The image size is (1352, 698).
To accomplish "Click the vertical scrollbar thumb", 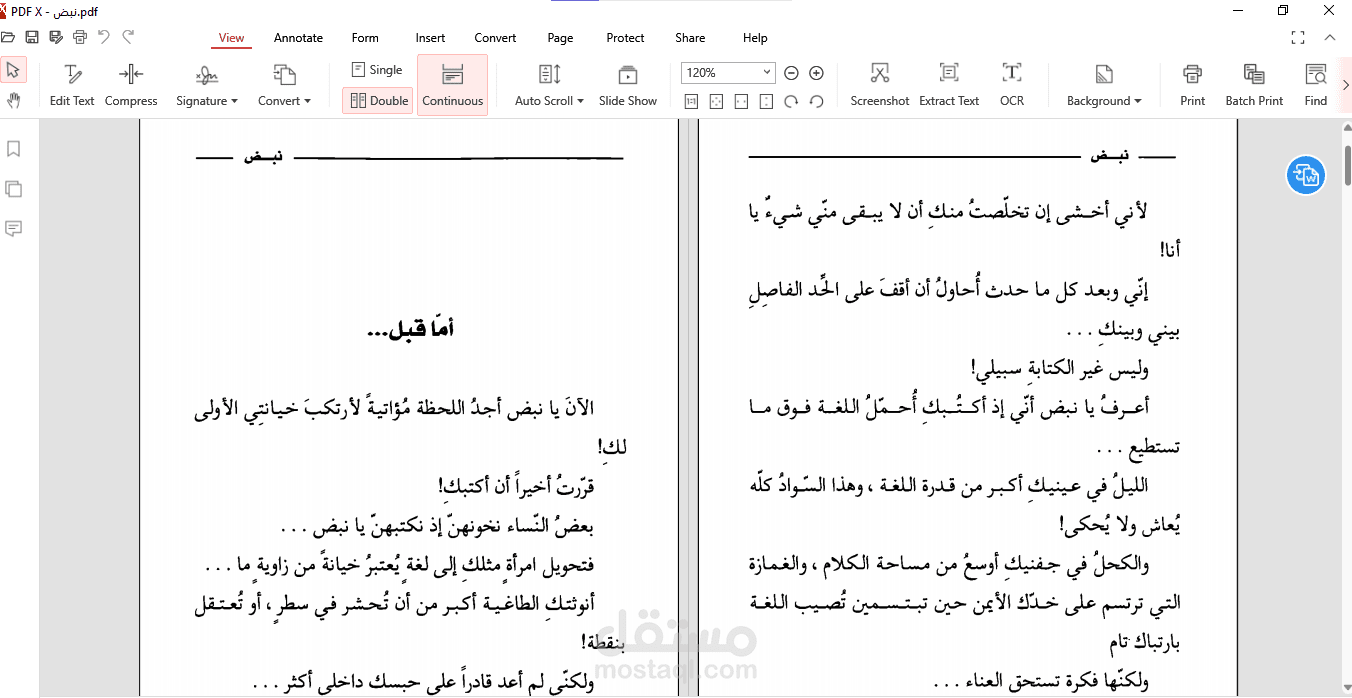I will pos(1347,167).
